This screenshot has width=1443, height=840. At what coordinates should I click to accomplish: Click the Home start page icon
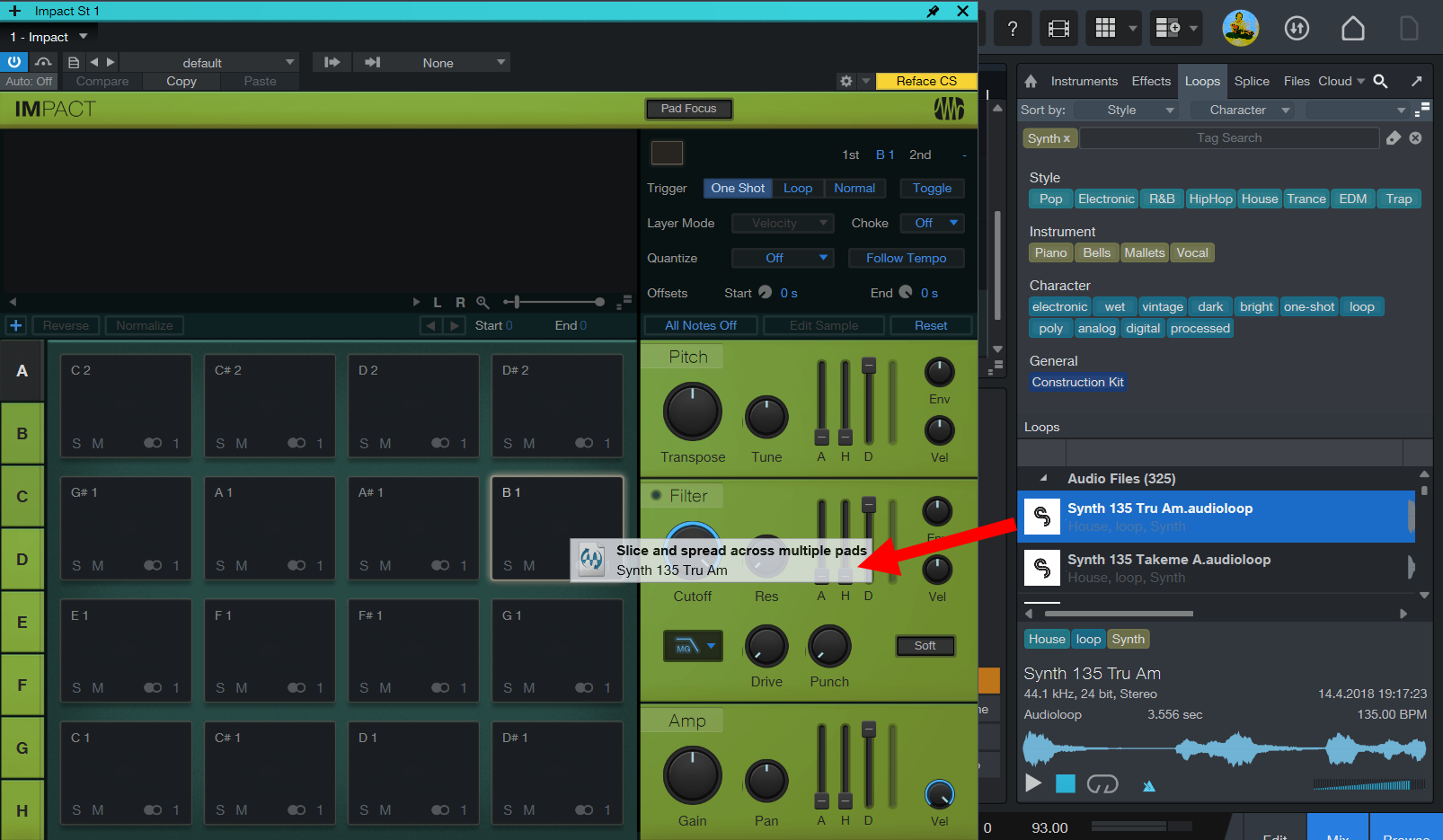click(x=1353, y=29)
